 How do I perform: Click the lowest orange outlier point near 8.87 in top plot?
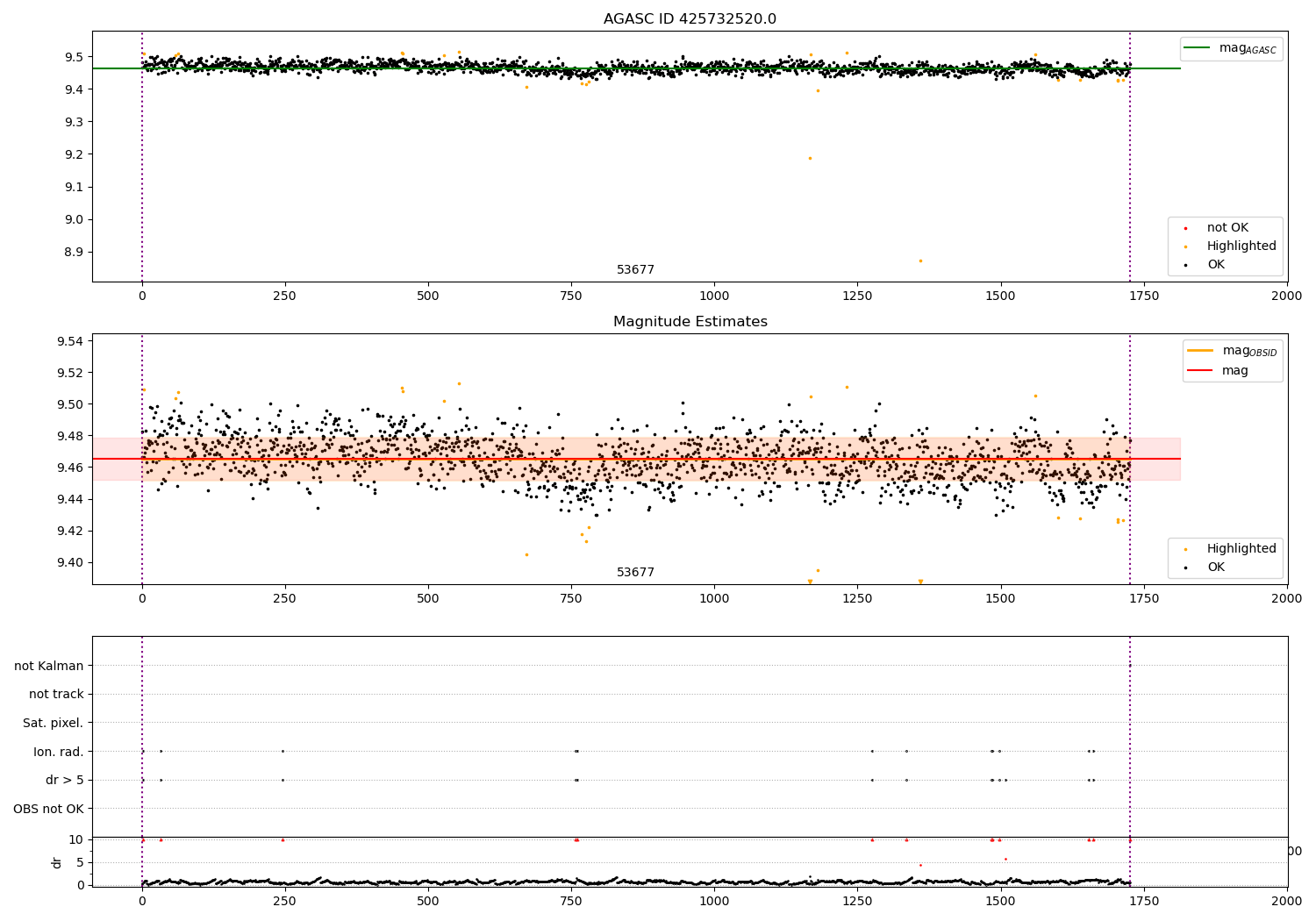(920, 261)
